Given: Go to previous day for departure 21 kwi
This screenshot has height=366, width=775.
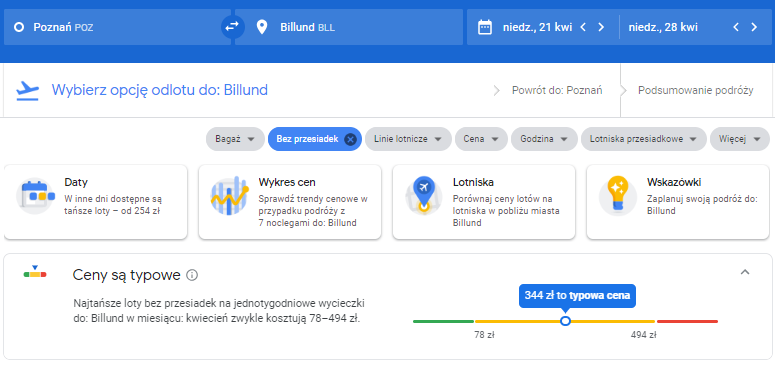Looking at the screenshot, I should pyautogui.click(x=583, y=27).
